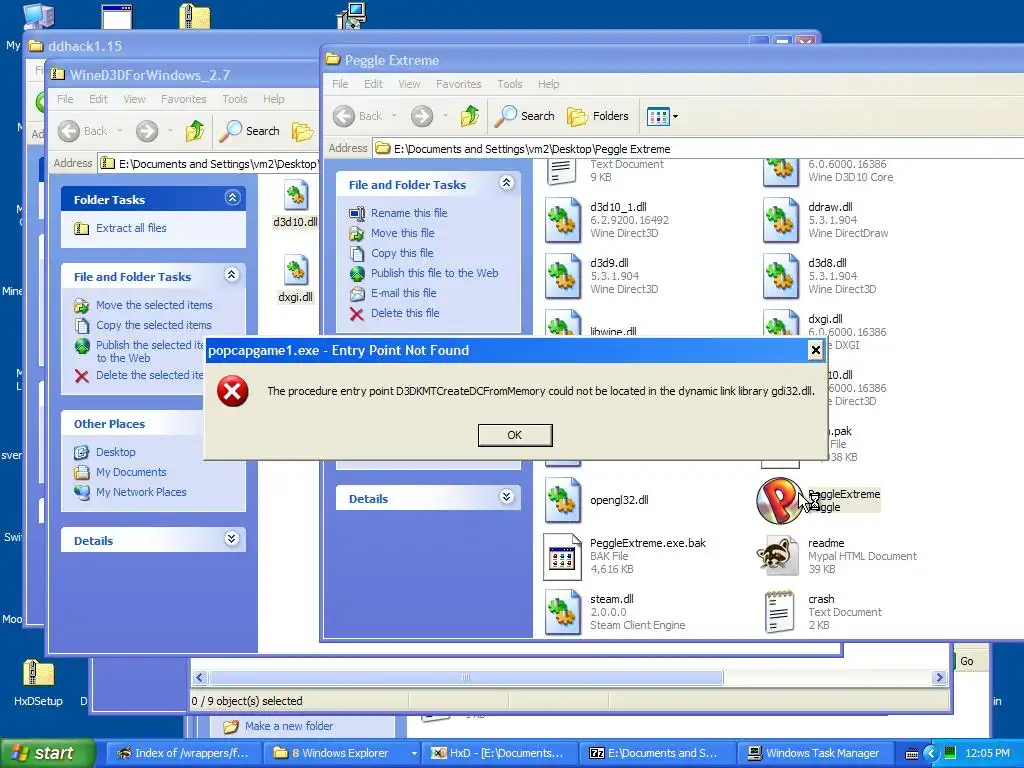1024x768 pixels.
Task: Open Favorites menu in WineD3DForWindows window
Action: tap(184, 99)
